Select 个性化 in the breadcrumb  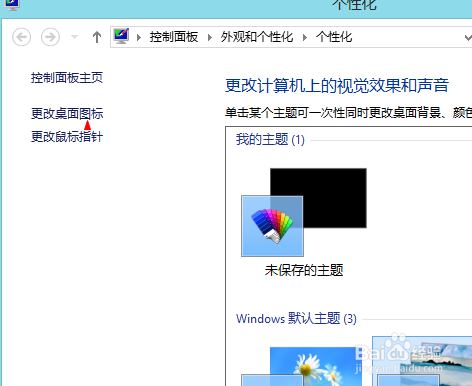coord(334,37)
